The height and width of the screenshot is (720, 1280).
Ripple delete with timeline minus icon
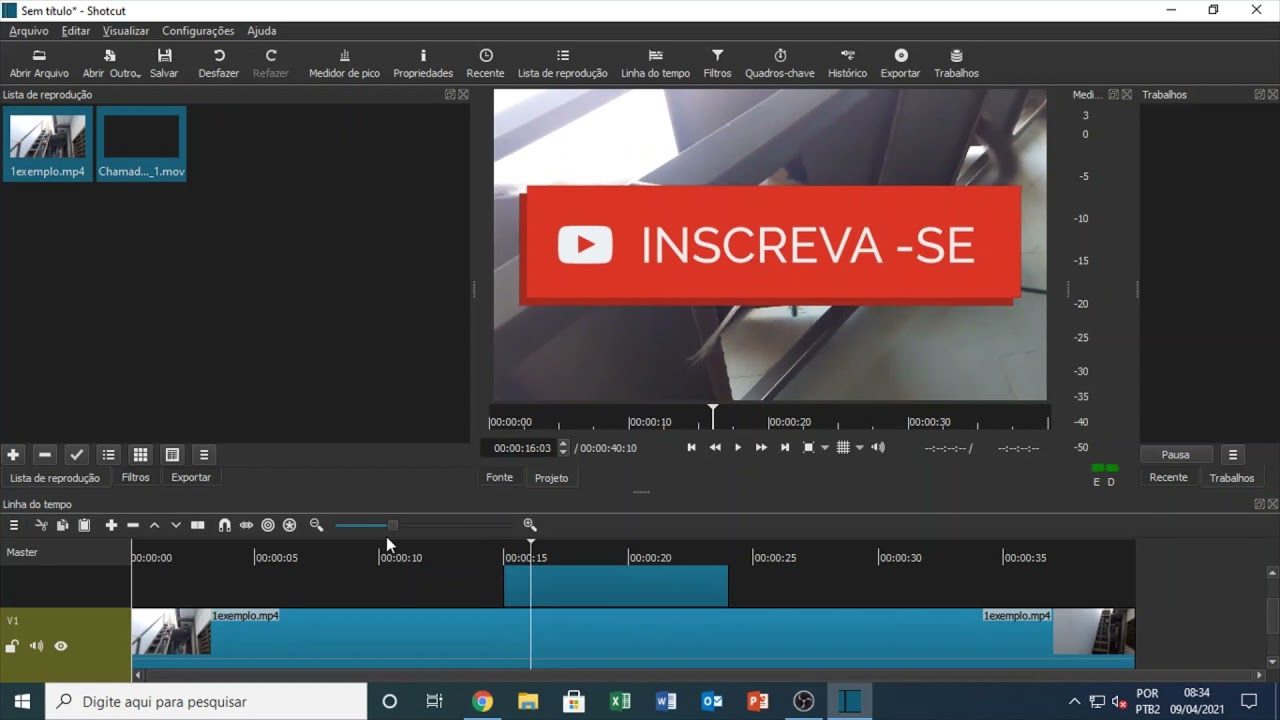[133, 525]
